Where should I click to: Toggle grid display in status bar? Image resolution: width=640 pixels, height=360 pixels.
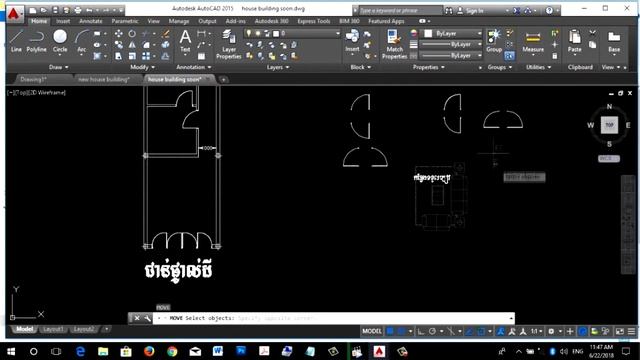click(390, 331)
